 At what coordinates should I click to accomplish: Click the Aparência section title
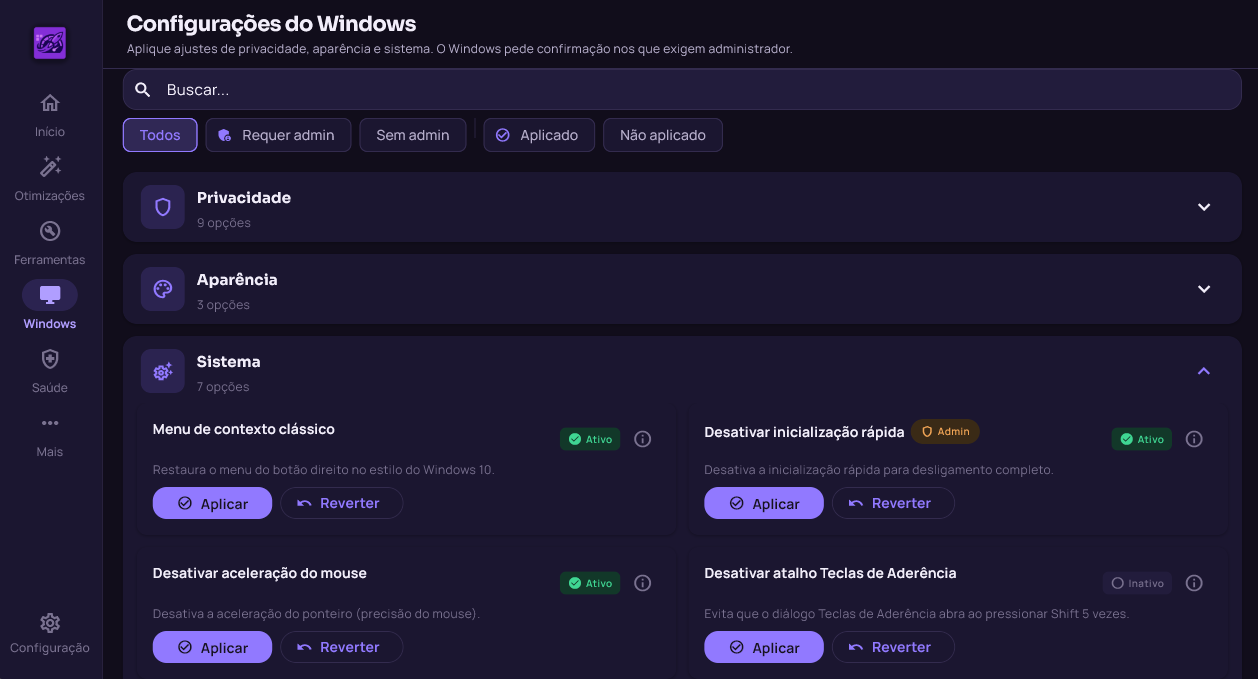237,280
